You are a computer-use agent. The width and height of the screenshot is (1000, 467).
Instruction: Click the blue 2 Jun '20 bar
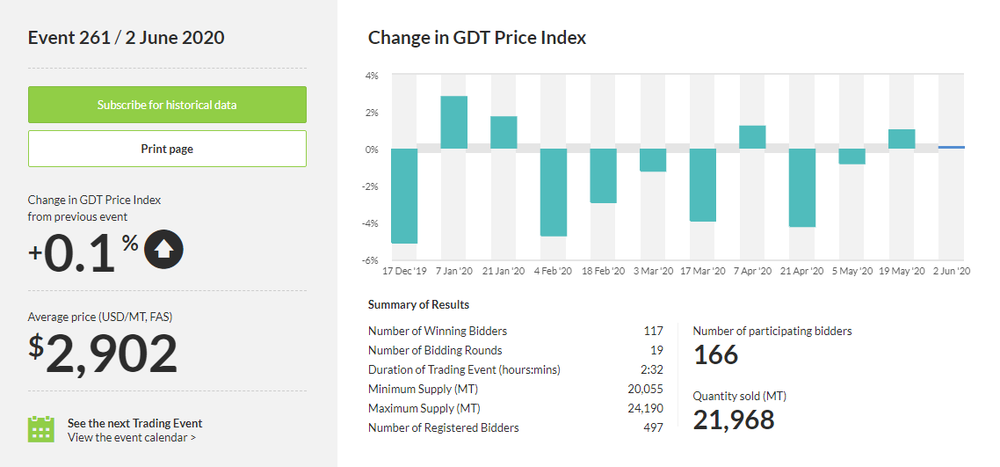coord(951,147)
